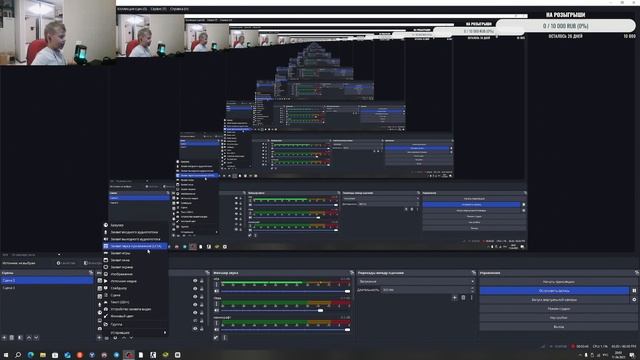Move scene down with the down arrow
The height and width of the screenshot is (360, 640).
pyautogui.click(x=36, y=338)
